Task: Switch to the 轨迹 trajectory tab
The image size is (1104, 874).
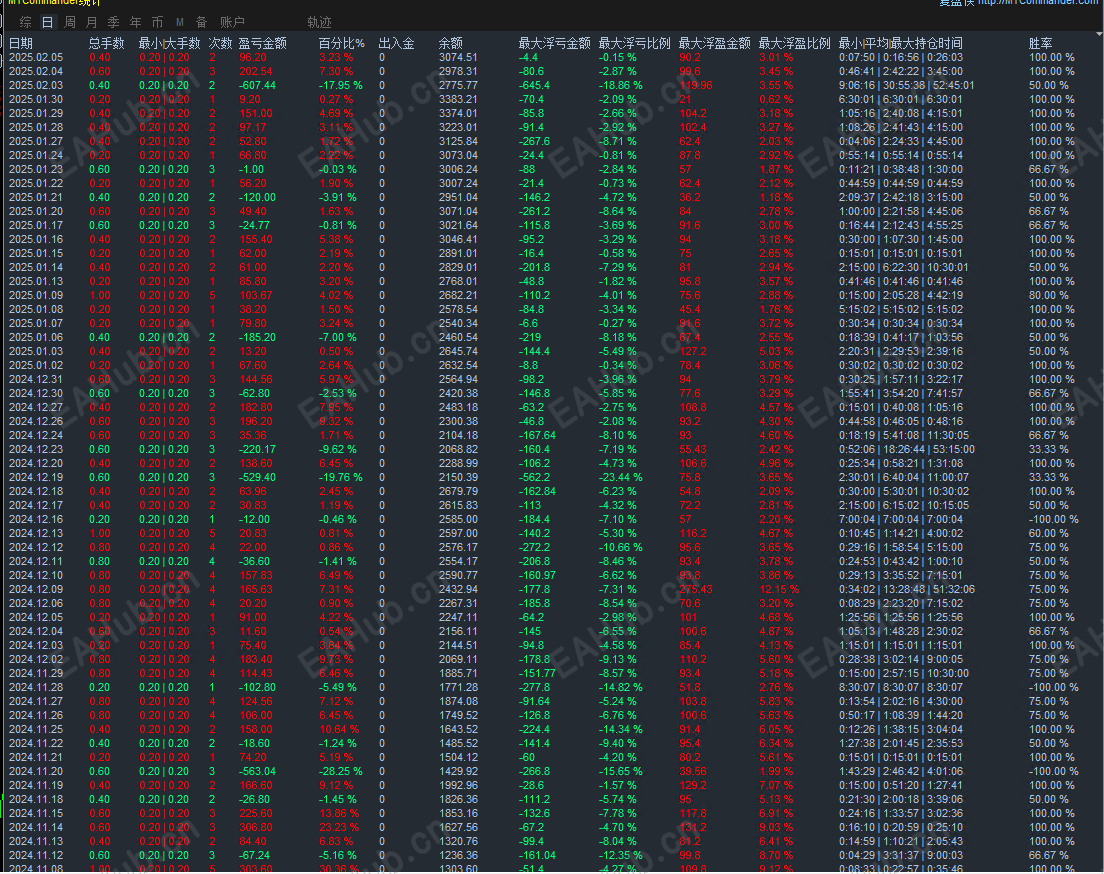Action: point(319,23)
